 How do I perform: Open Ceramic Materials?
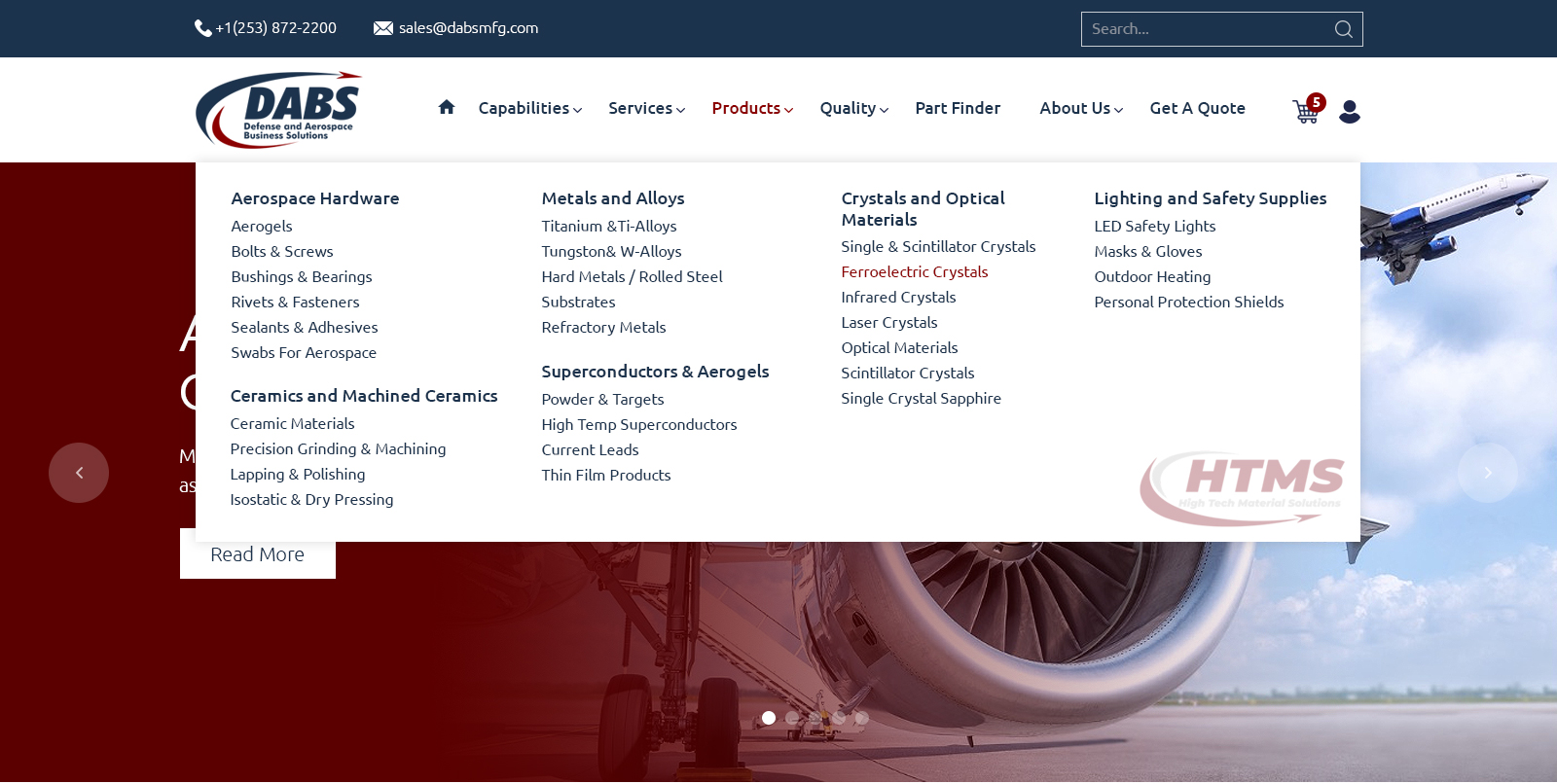point(292,423)
